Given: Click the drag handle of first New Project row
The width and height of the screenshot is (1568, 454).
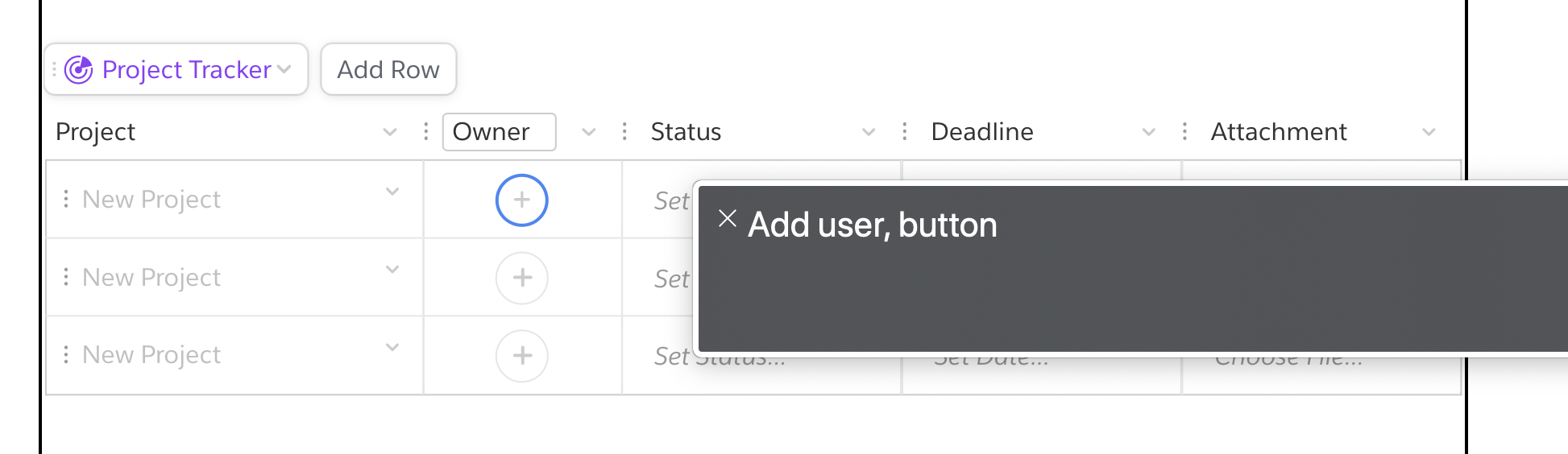Looking at the screenshot, I should [66, 199].
